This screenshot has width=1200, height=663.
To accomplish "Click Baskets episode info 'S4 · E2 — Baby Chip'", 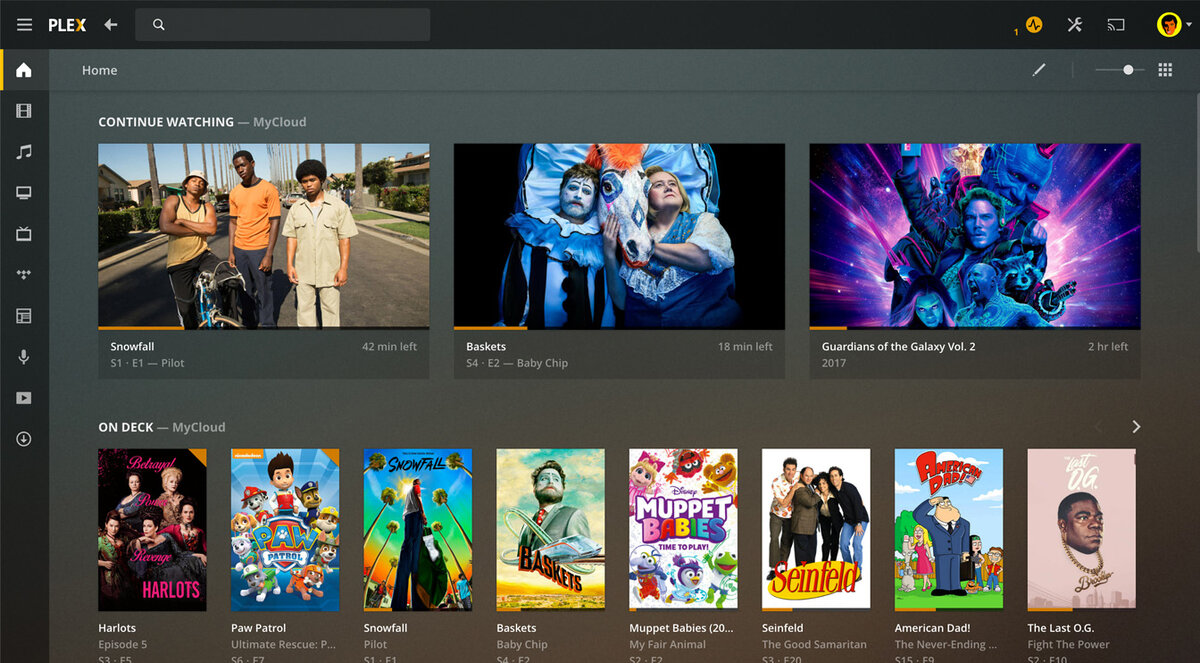I will pos(517,363).
